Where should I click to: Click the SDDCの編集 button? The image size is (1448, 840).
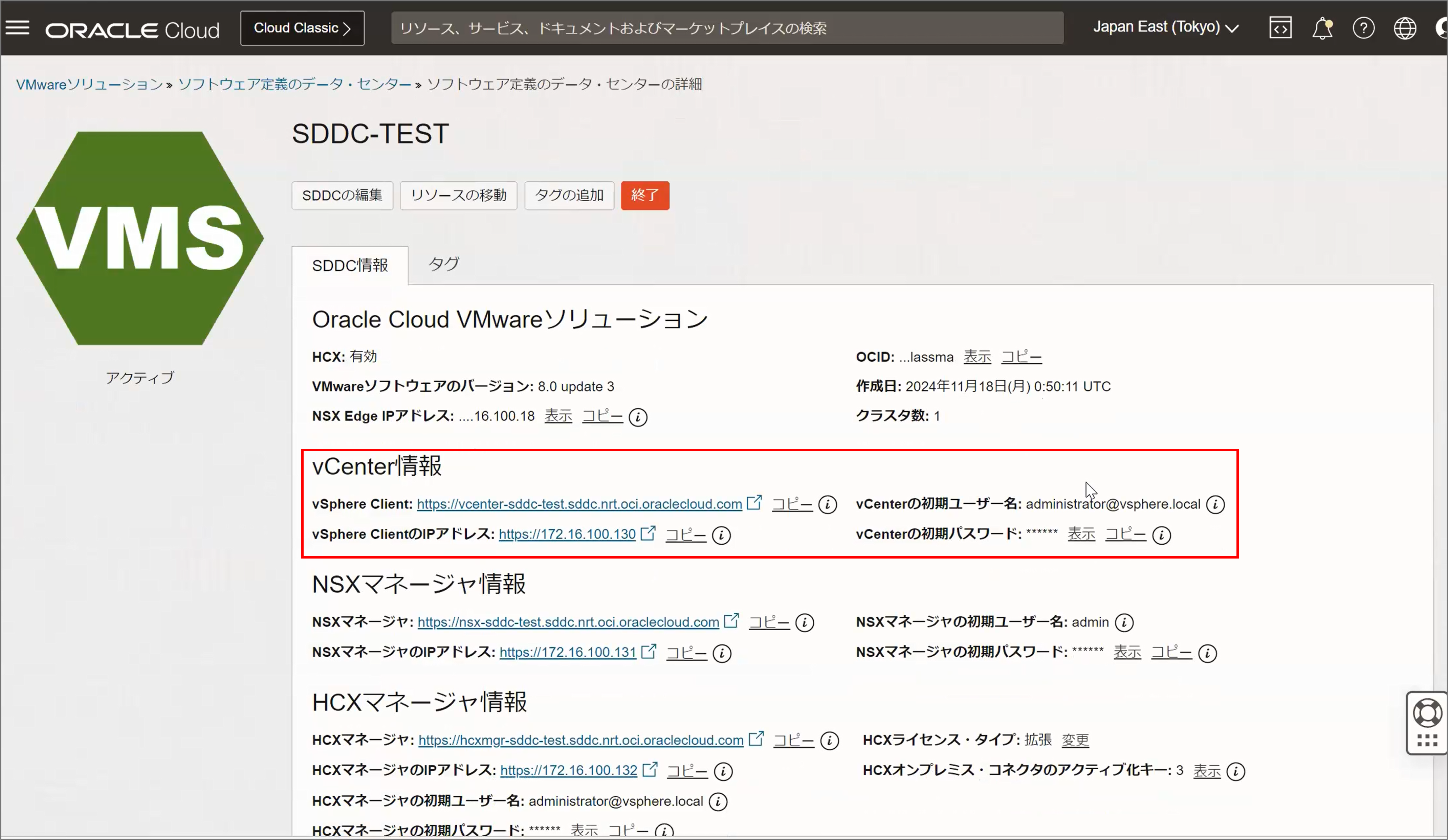[x=343, y=196]
